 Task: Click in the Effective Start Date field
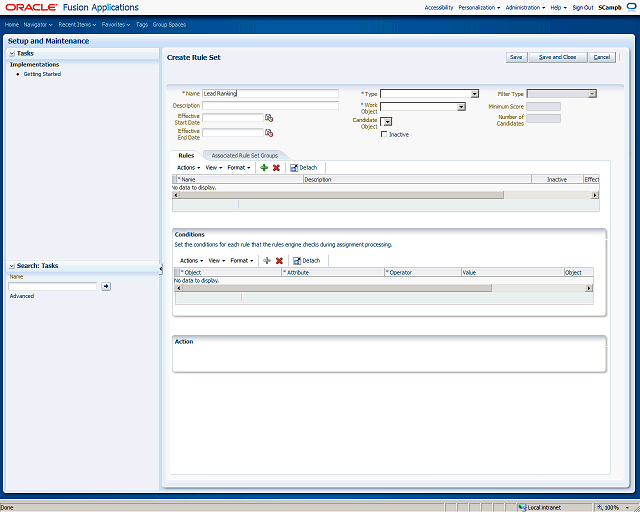click(x=233, y=118)
